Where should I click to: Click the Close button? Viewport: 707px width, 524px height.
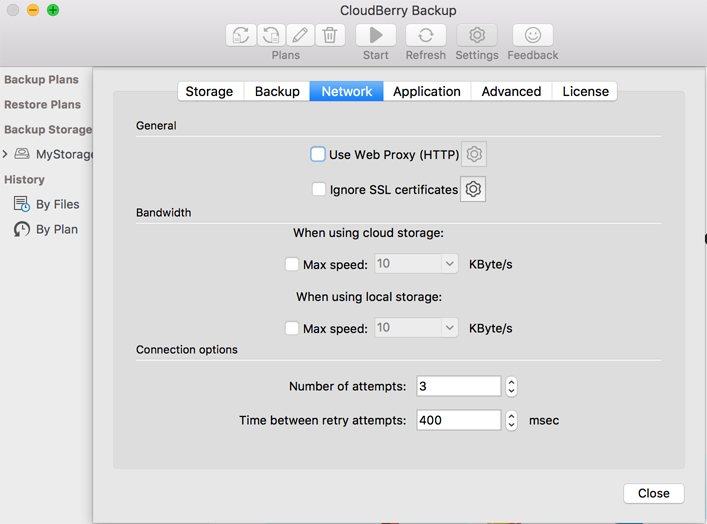click(654, 493)
